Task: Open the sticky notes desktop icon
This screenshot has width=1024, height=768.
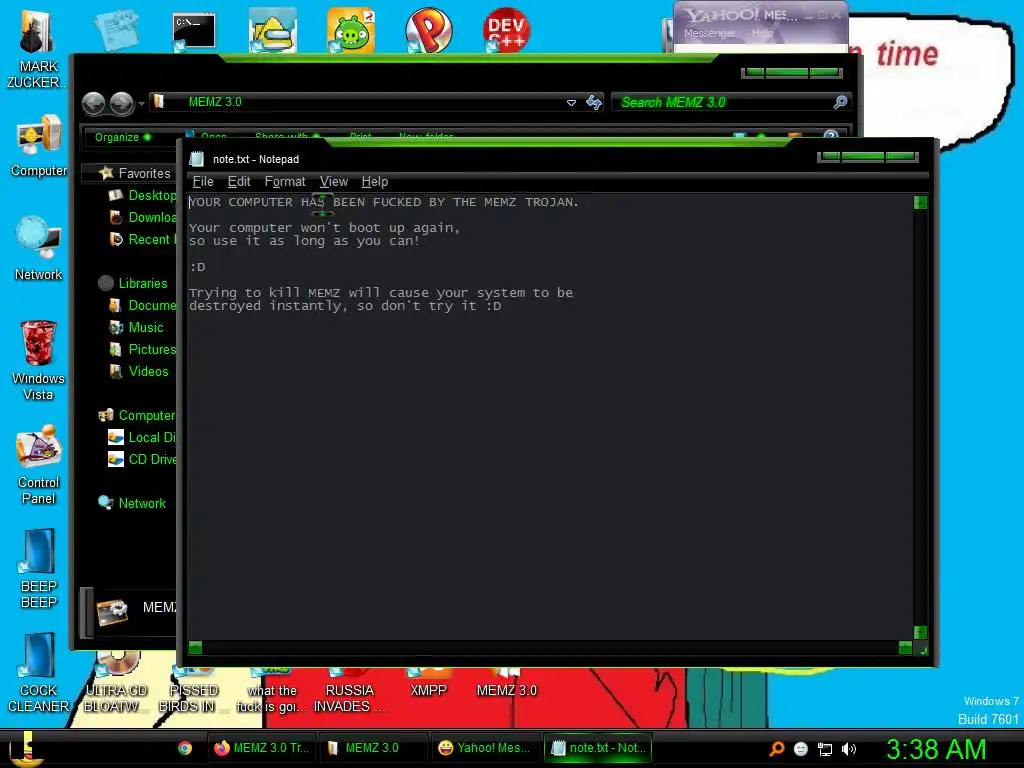Action: pyautogui.click(x=116, y=29)
